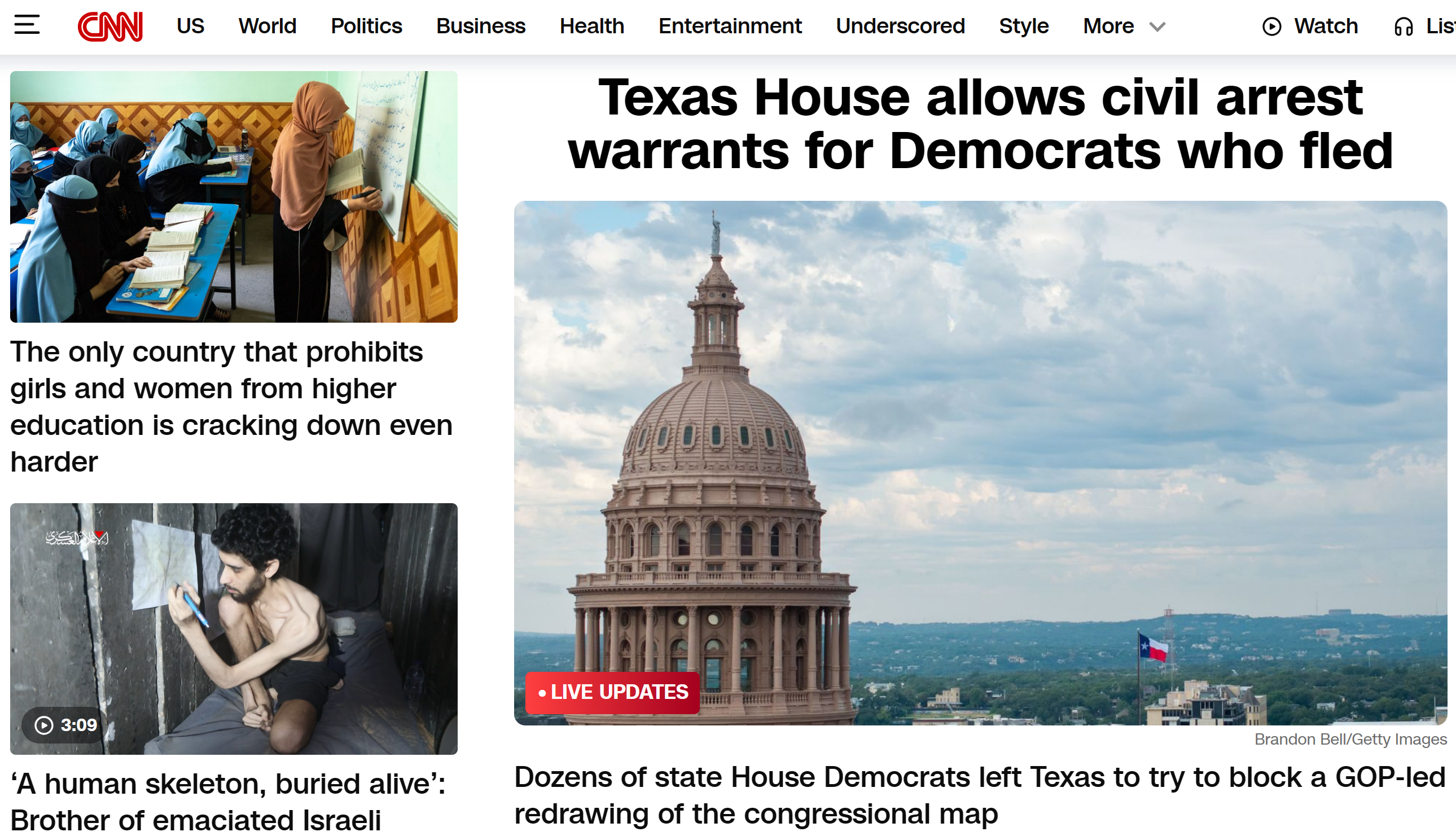Click the Listen headphones icon
This screenshot has height=836, width=1456.
(x=1403, y=27)
